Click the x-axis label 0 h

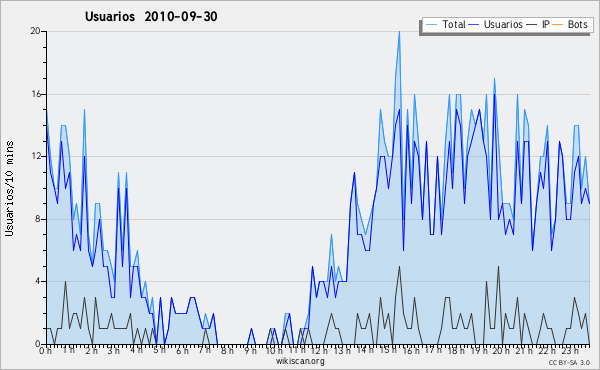click(45, 350)
